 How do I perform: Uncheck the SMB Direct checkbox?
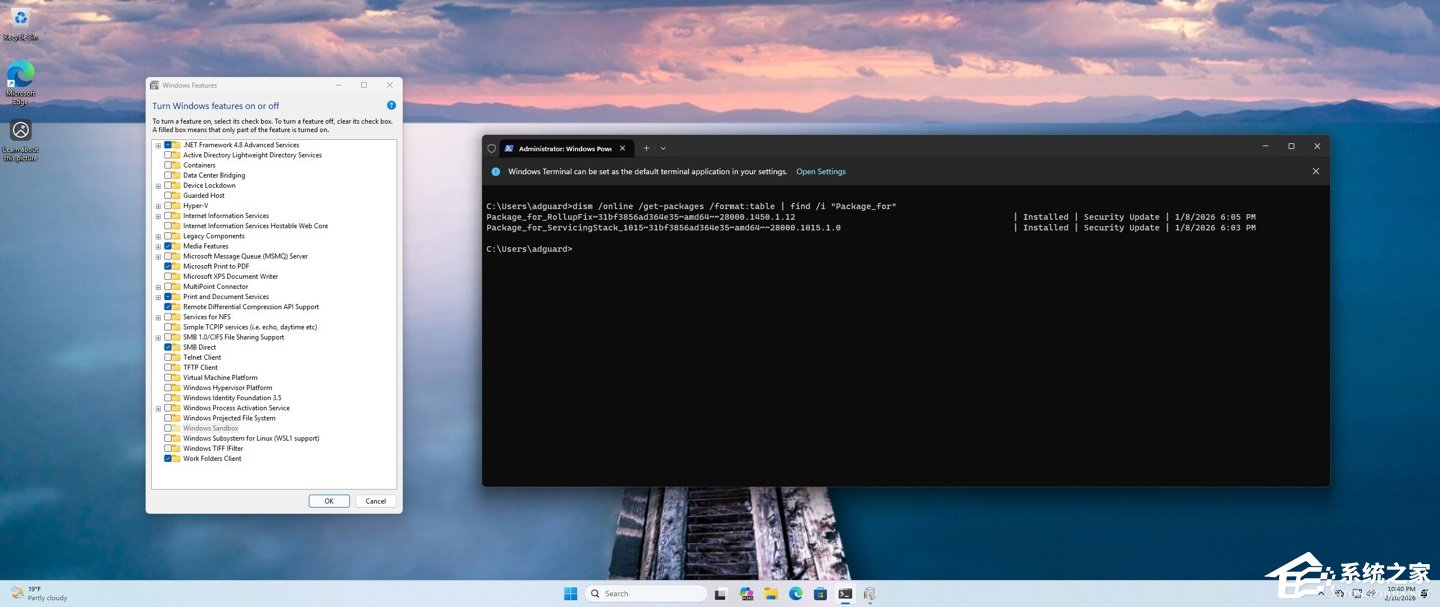[168, 347]
